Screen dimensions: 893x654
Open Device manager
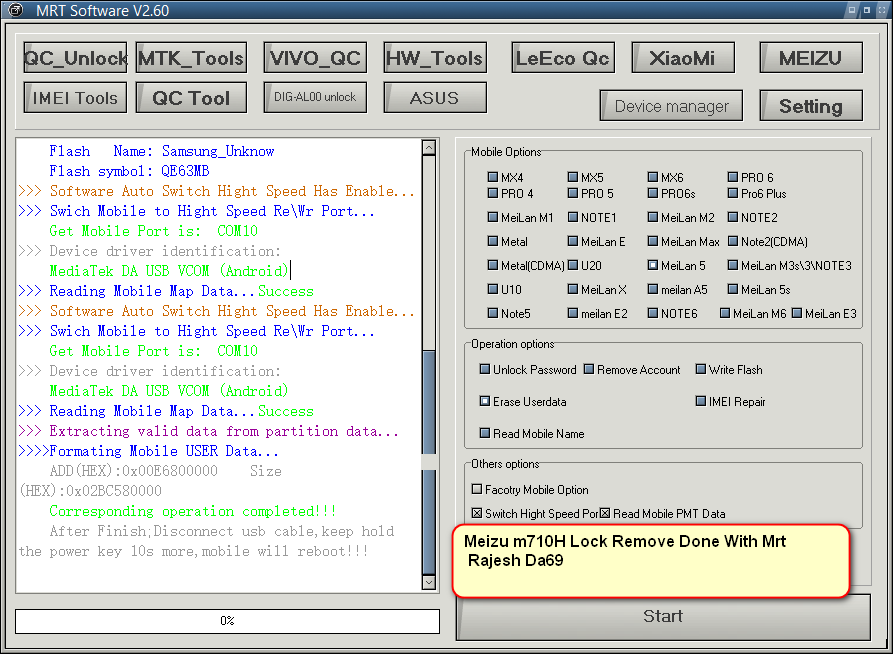click(671, 105)
